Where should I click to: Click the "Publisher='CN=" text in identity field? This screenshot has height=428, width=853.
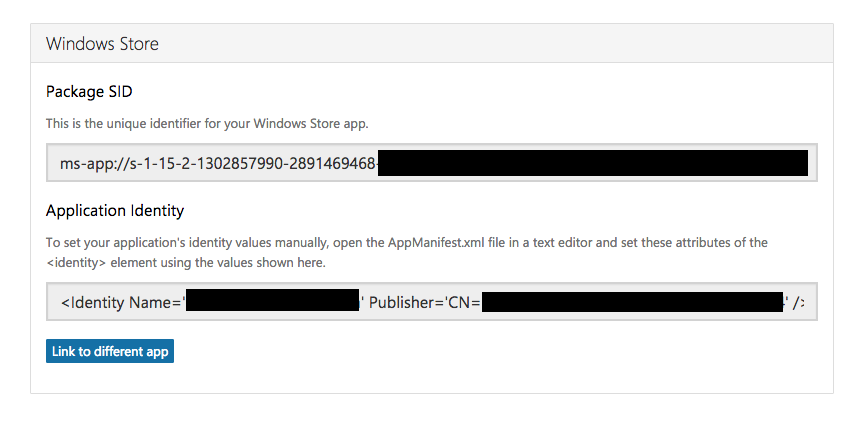425,302
